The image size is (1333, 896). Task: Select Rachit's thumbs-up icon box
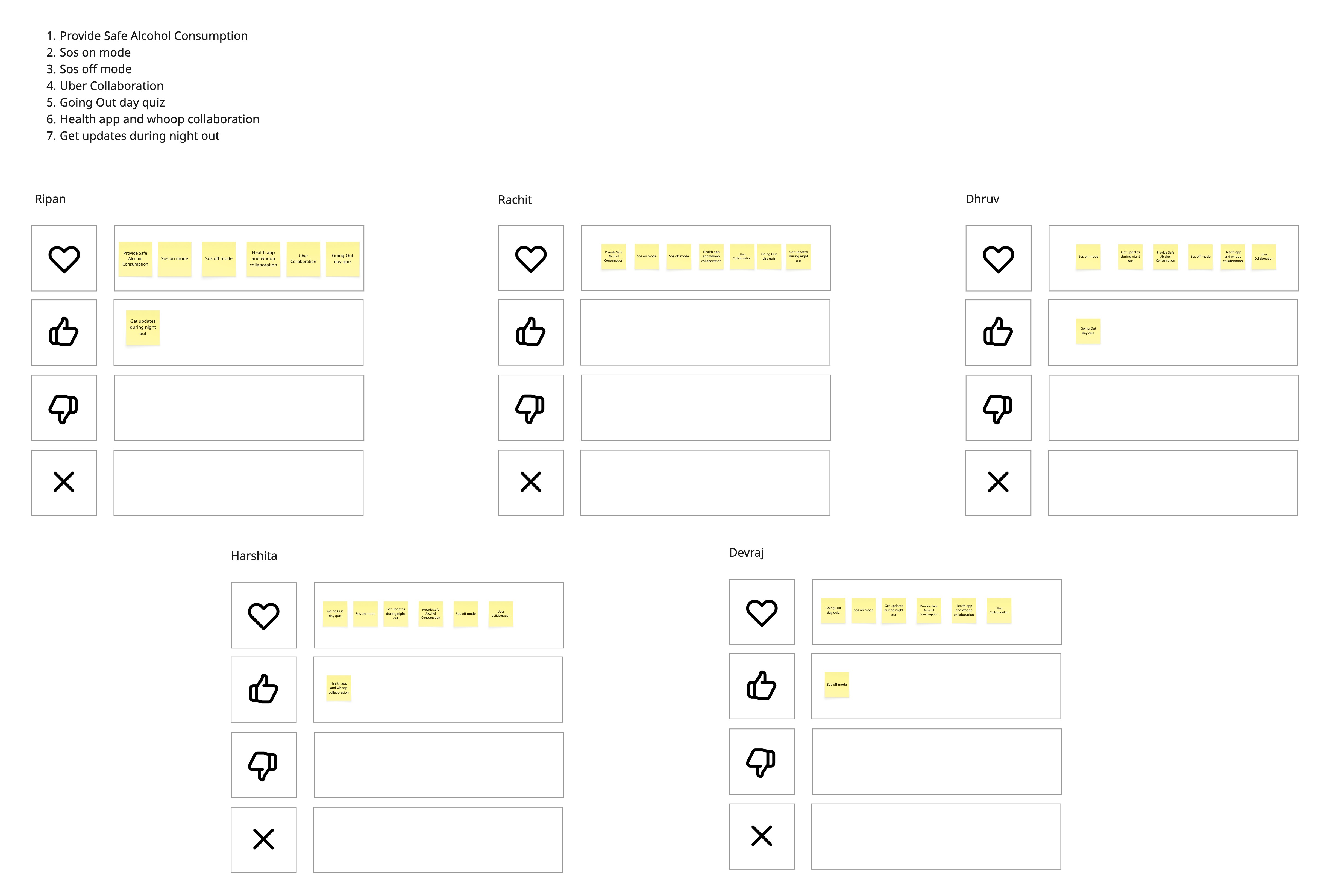click(531, 332)
